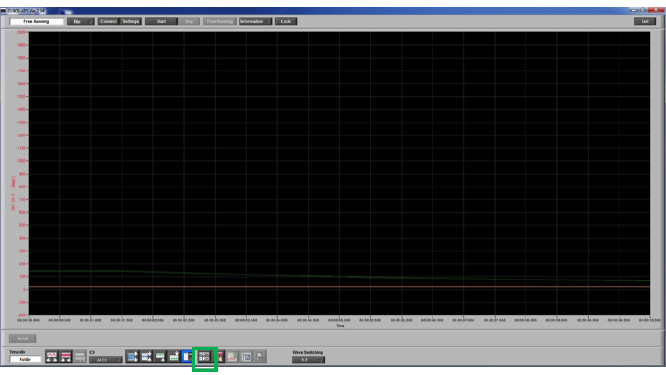This screenshot has height=375, width=666.
Task: Open the Wave Switching Y-T dropdown
Action: point(308,360)
